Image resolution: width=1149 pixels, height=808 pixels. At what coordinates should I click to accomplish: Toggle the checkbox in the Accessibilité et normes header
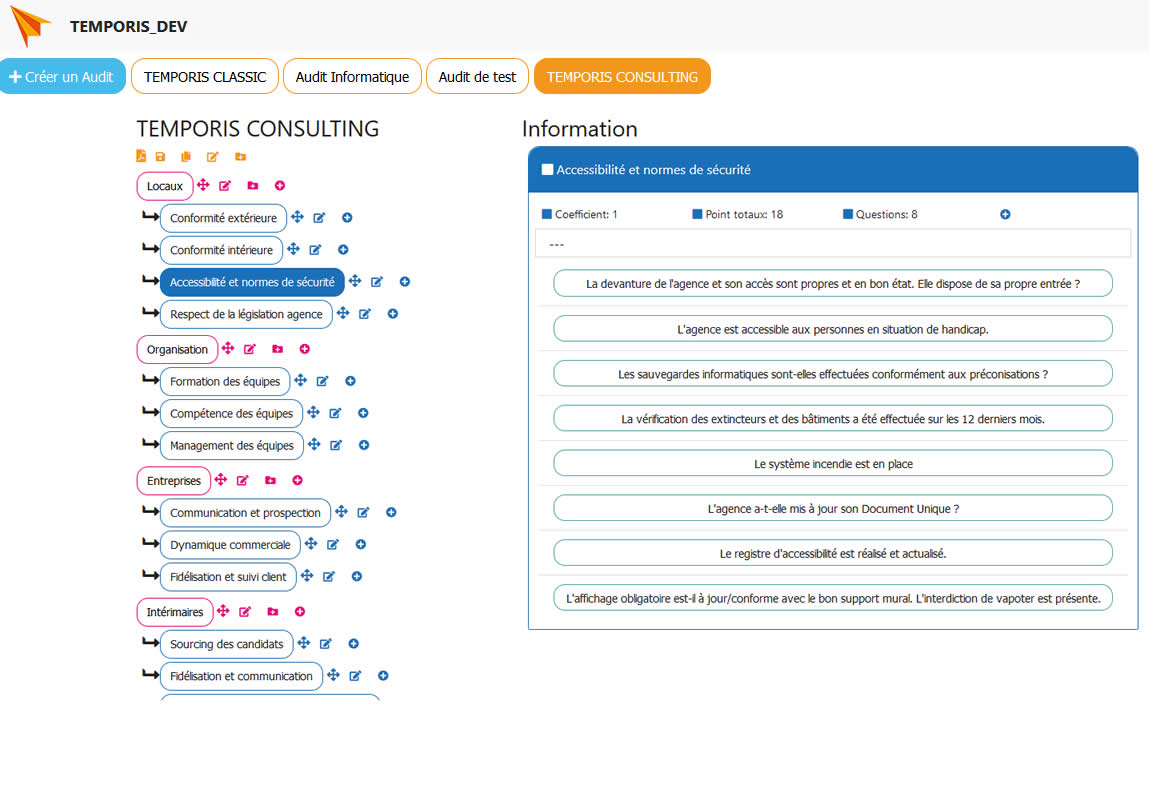[x=547, y=170]
